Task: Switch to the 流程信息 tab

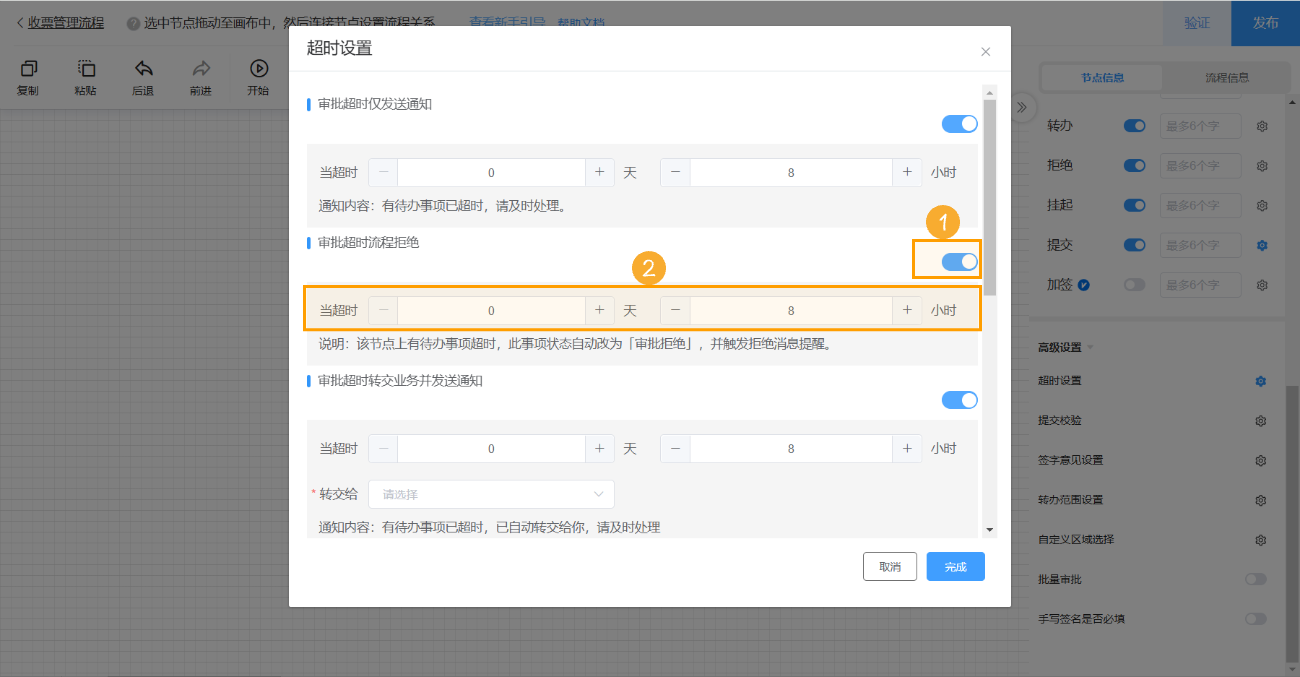Action: pos(1224,77)
